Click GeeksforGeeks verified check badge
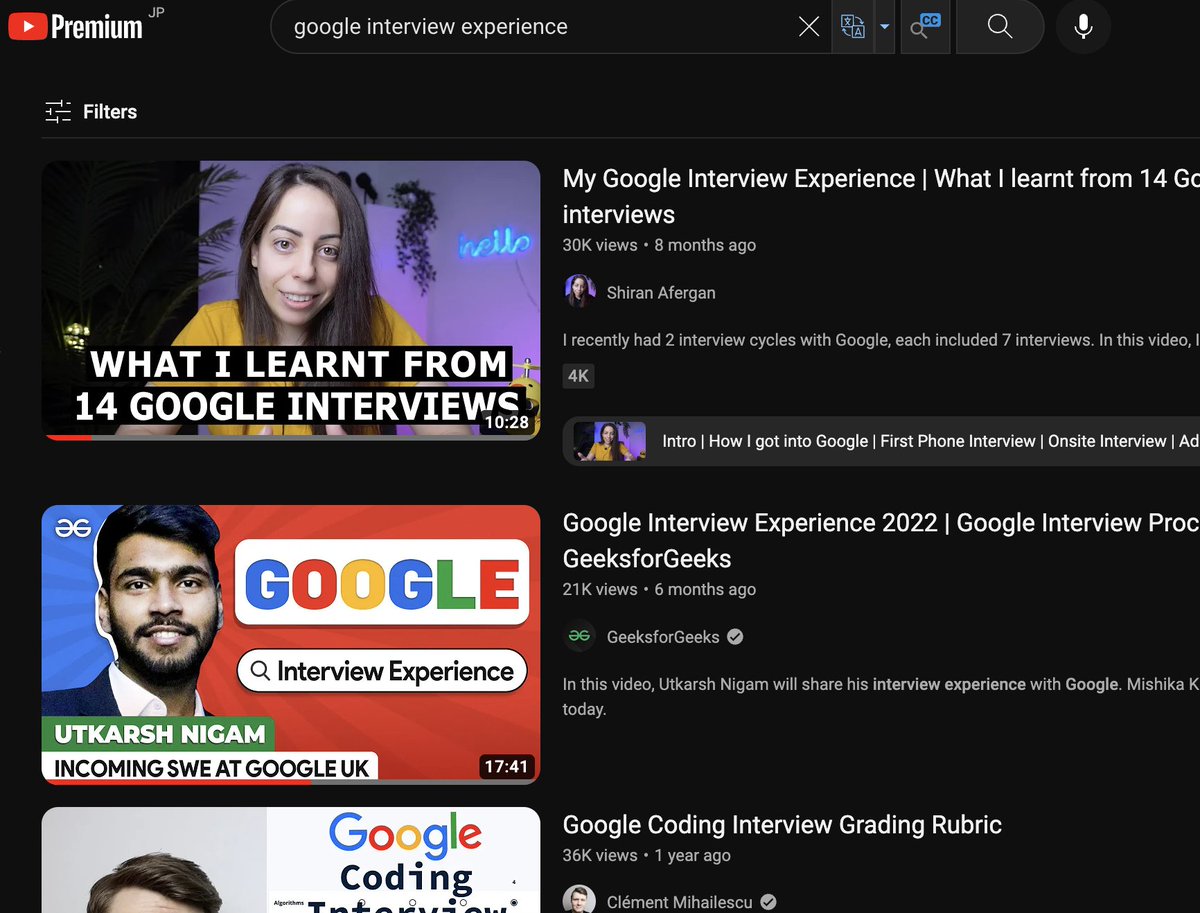 point(735,637)
